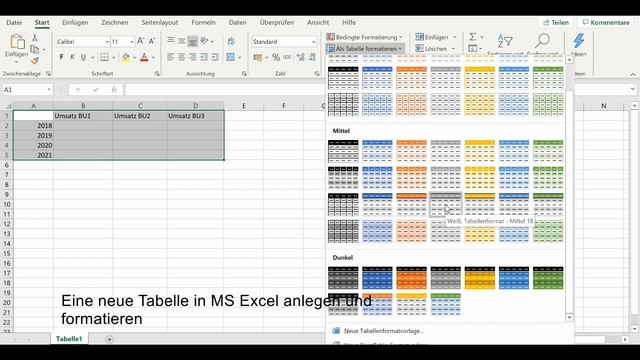The height and width of the screenshot is (360, 640).
Task: Click the format painter brush icon
Action: (35, 60)
